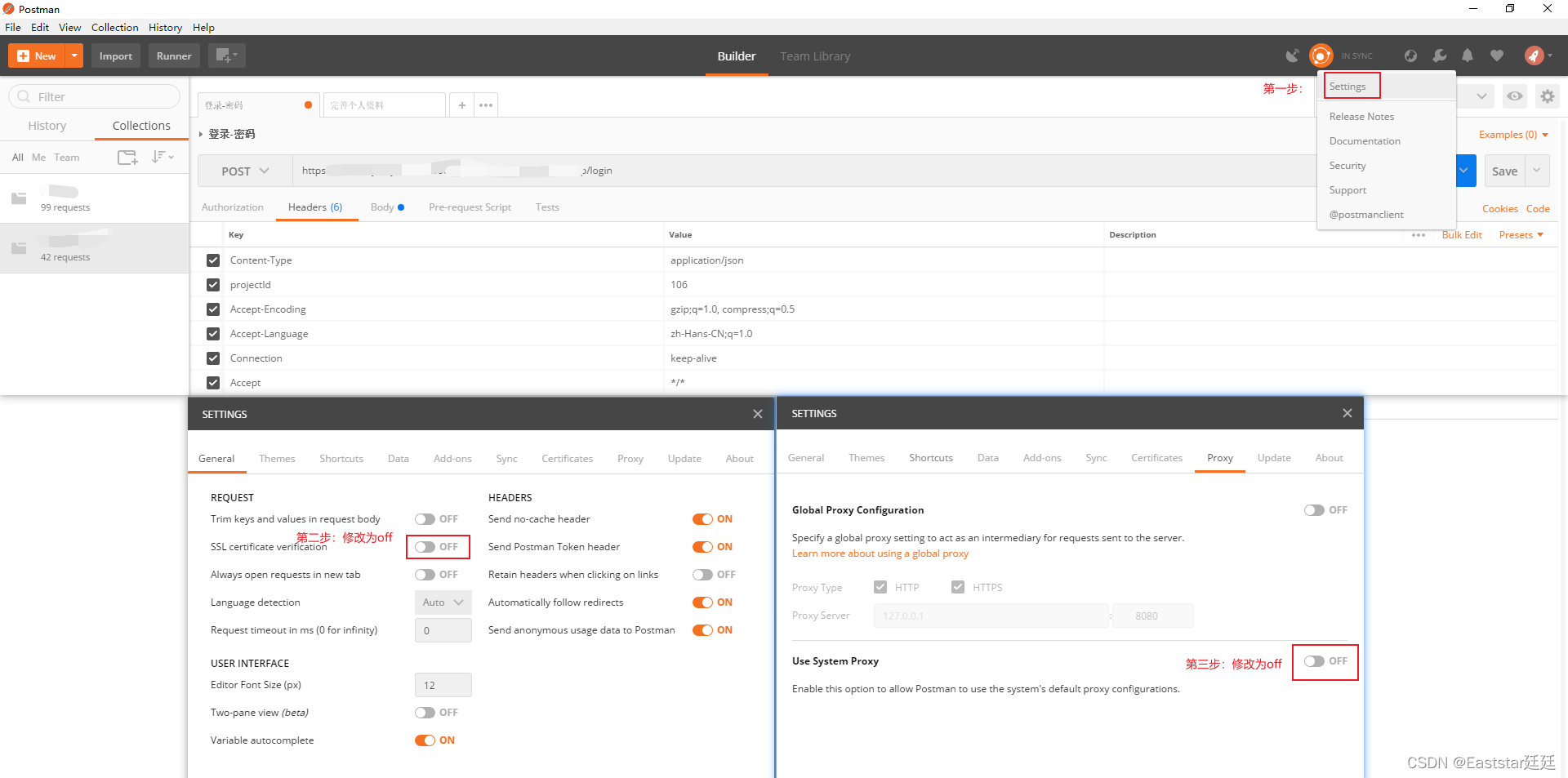Click the headers table ellipsis options icon
This screenshot has height=778, width=1568.
pyautogui.click(x=1419, y=235)
